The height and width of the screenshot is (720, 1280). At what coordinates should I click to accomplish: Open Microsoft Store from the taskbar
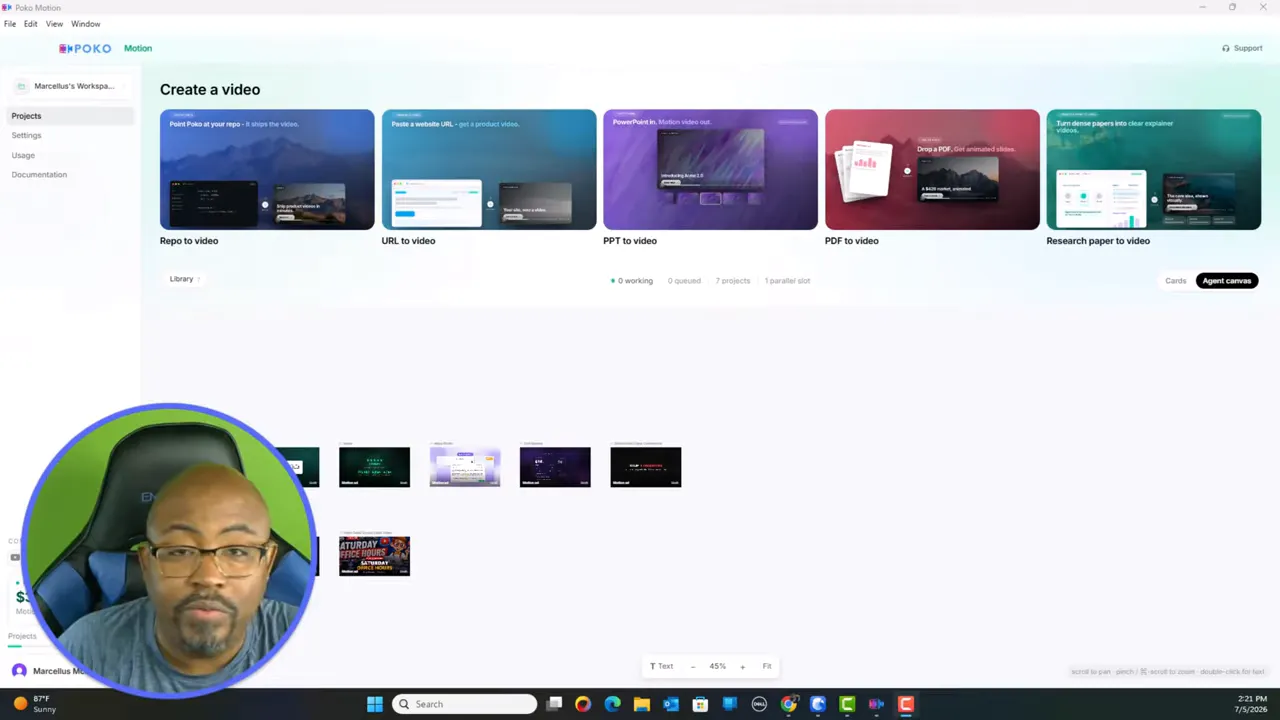coord(700,704)
